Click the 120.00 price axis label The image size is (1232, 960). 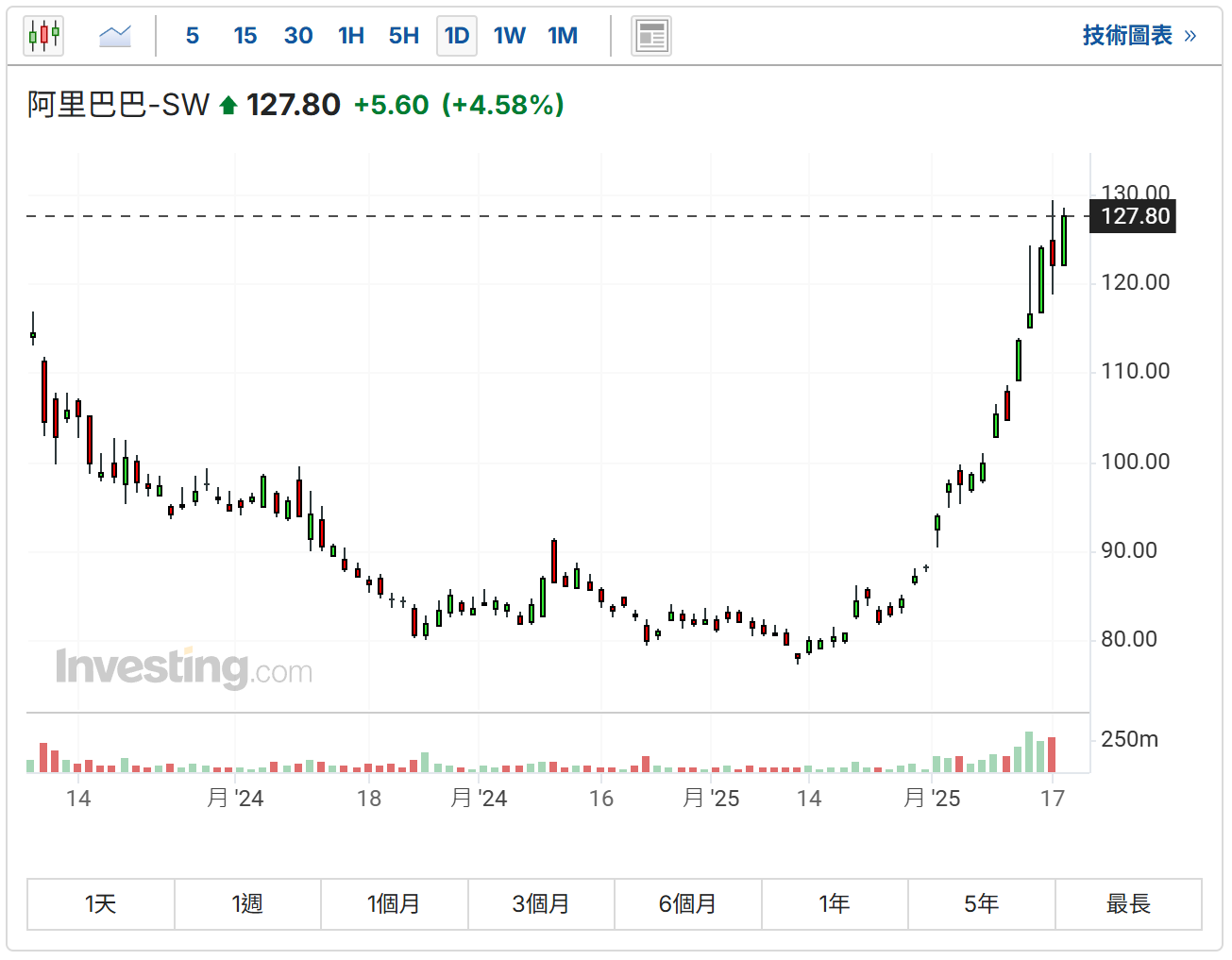click(1136, 282)
